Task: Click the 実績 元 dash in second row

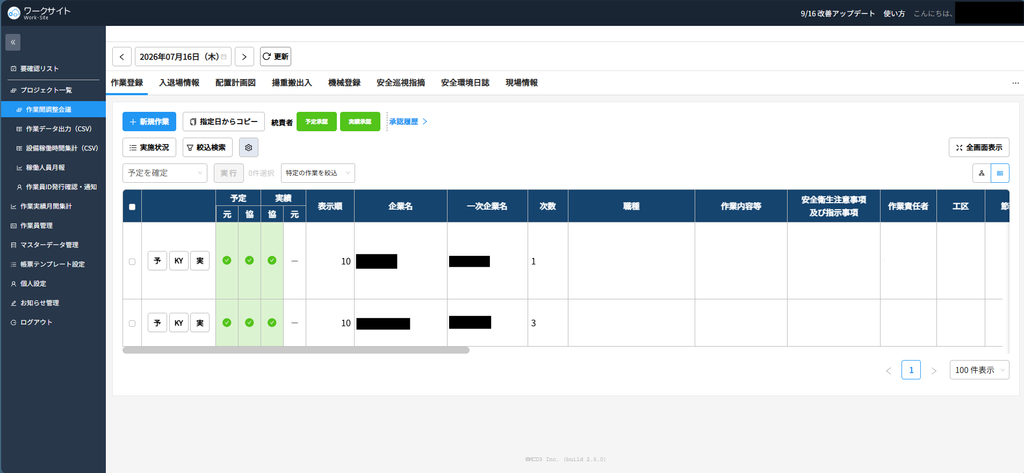Action: coord(295,323)
